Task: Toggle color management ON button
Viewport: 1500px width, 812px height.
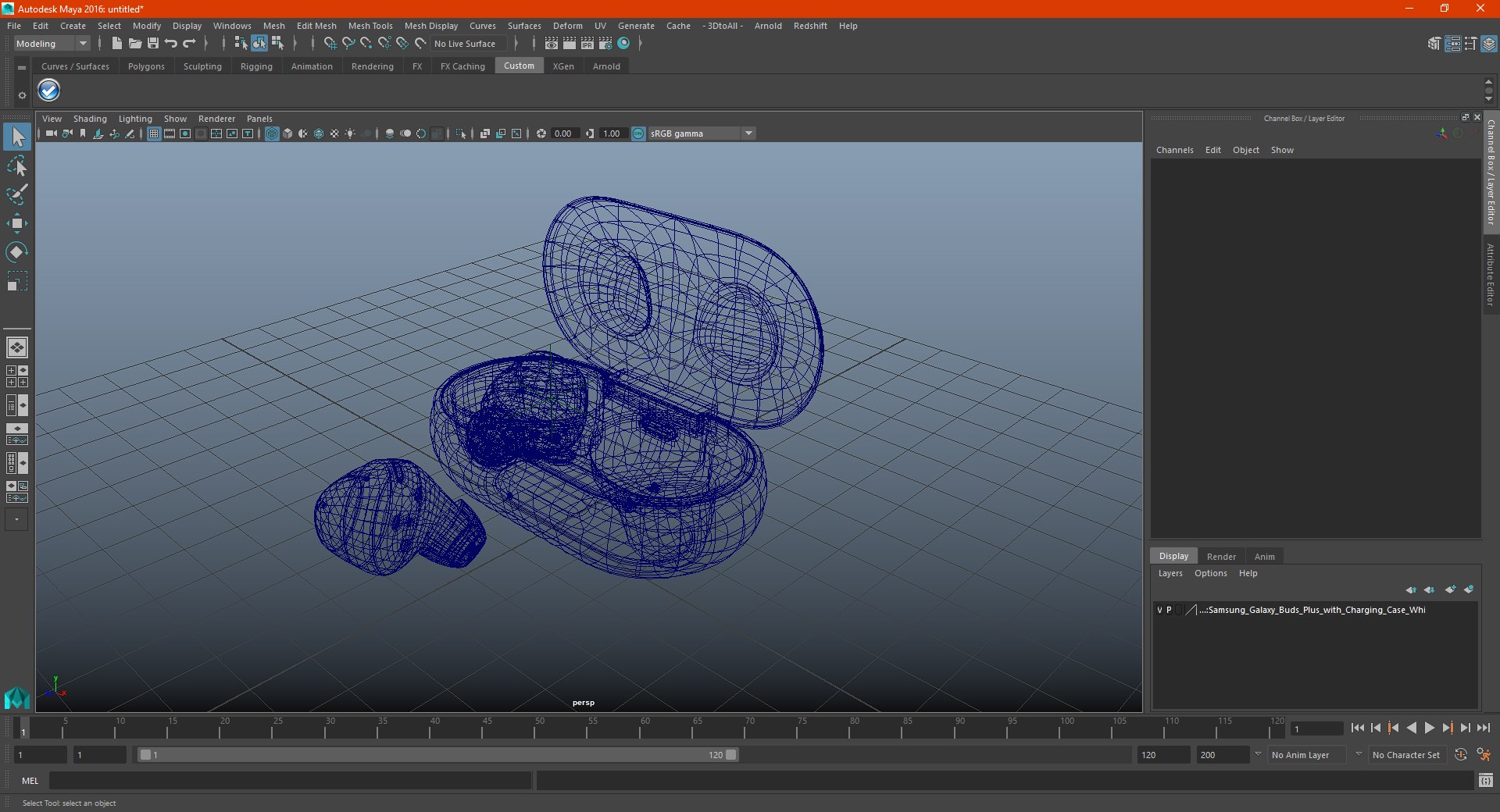Action: point(638,134)
